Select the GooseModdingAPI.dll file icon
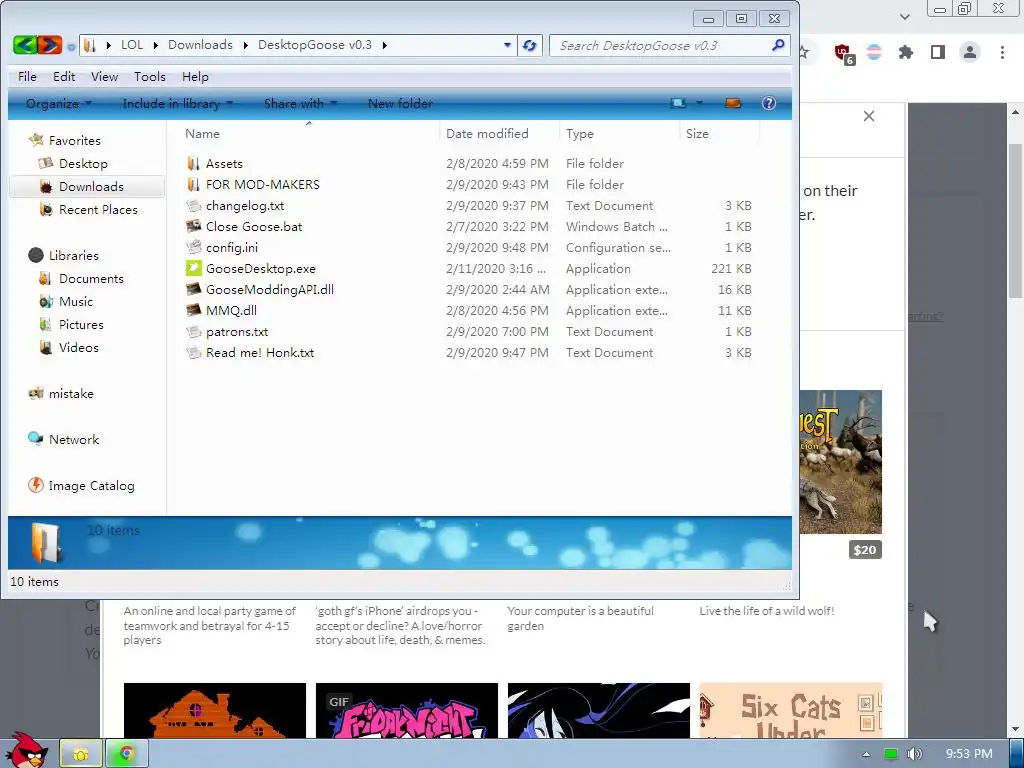The width and height of the screenshot is (1024, 768). click(x=193, y=289)
